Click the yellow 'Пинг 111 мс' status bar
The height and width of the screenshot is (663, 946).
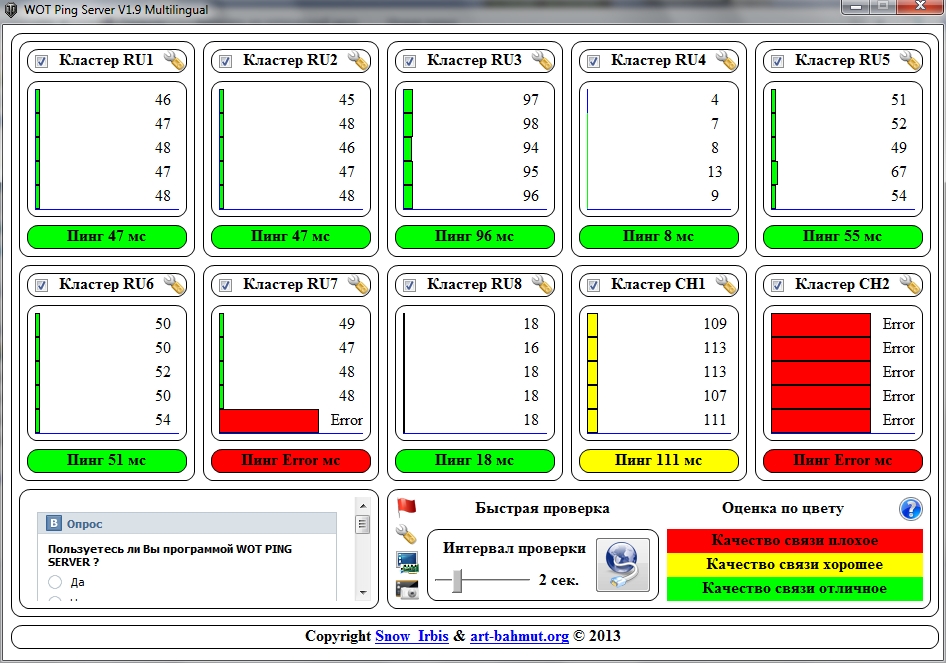(x=658, y=461)
